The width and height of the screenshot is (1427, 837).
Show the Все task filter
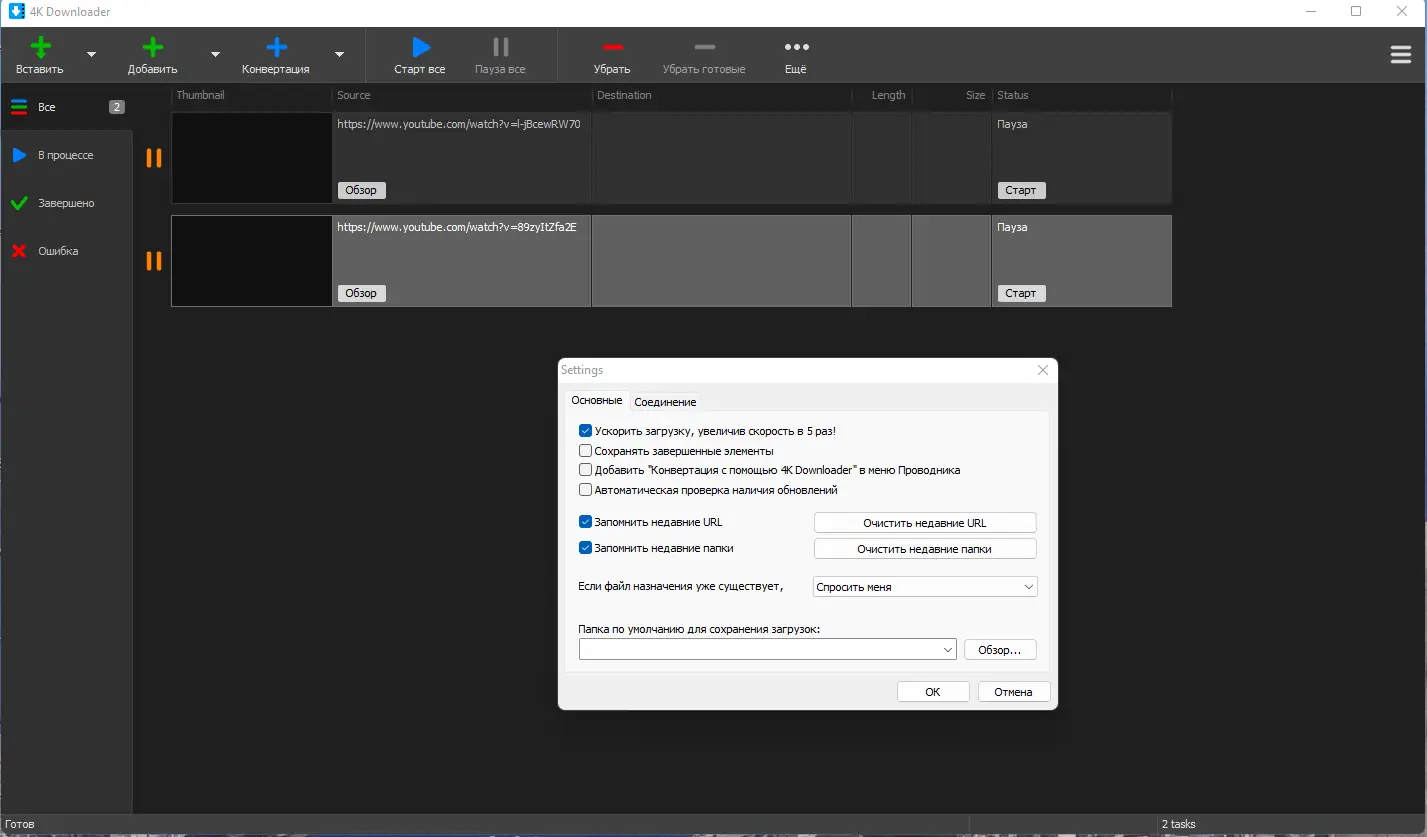66,107
